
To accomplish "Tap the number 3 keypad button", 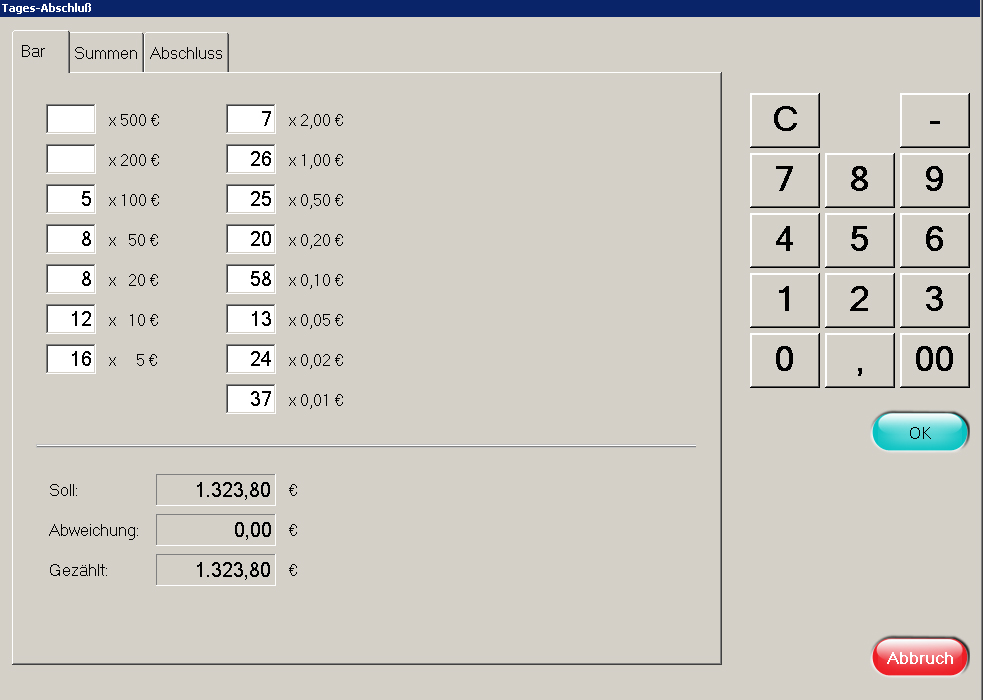I will (x=934, y=300).
